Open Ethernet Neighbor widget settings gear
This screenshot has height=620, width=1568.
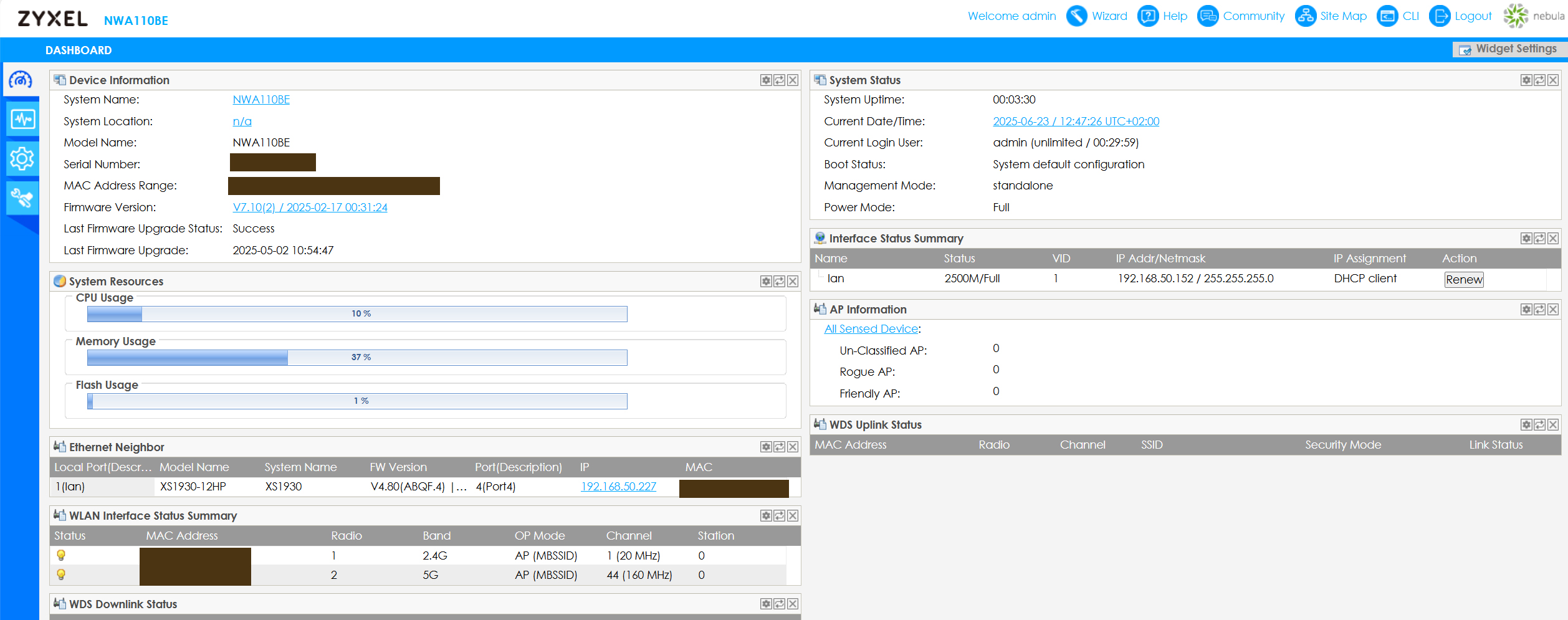coord(766,447)
